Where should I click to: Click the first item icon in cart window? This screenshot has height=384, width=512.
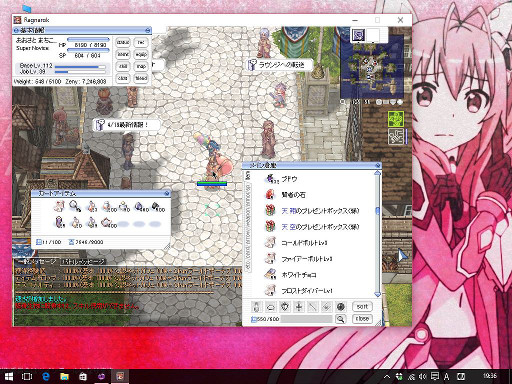tap(59, 207)
